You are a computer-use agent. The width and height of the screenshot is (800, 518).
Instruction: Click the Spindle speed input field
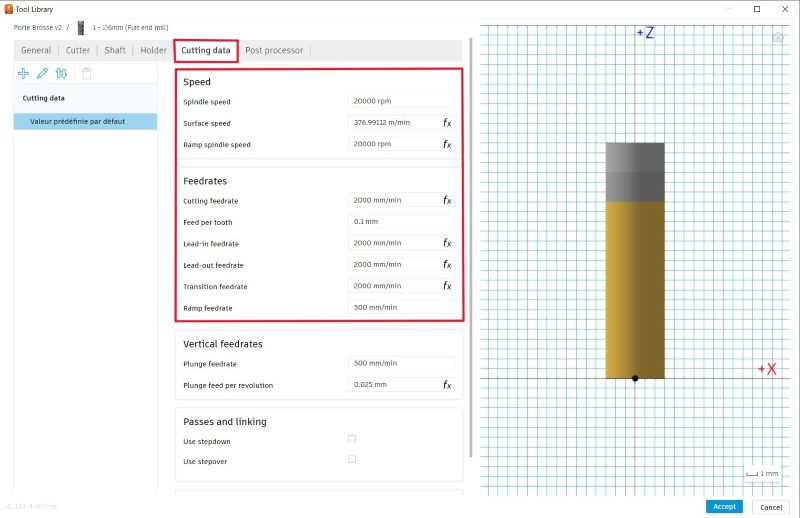[401, 101]
